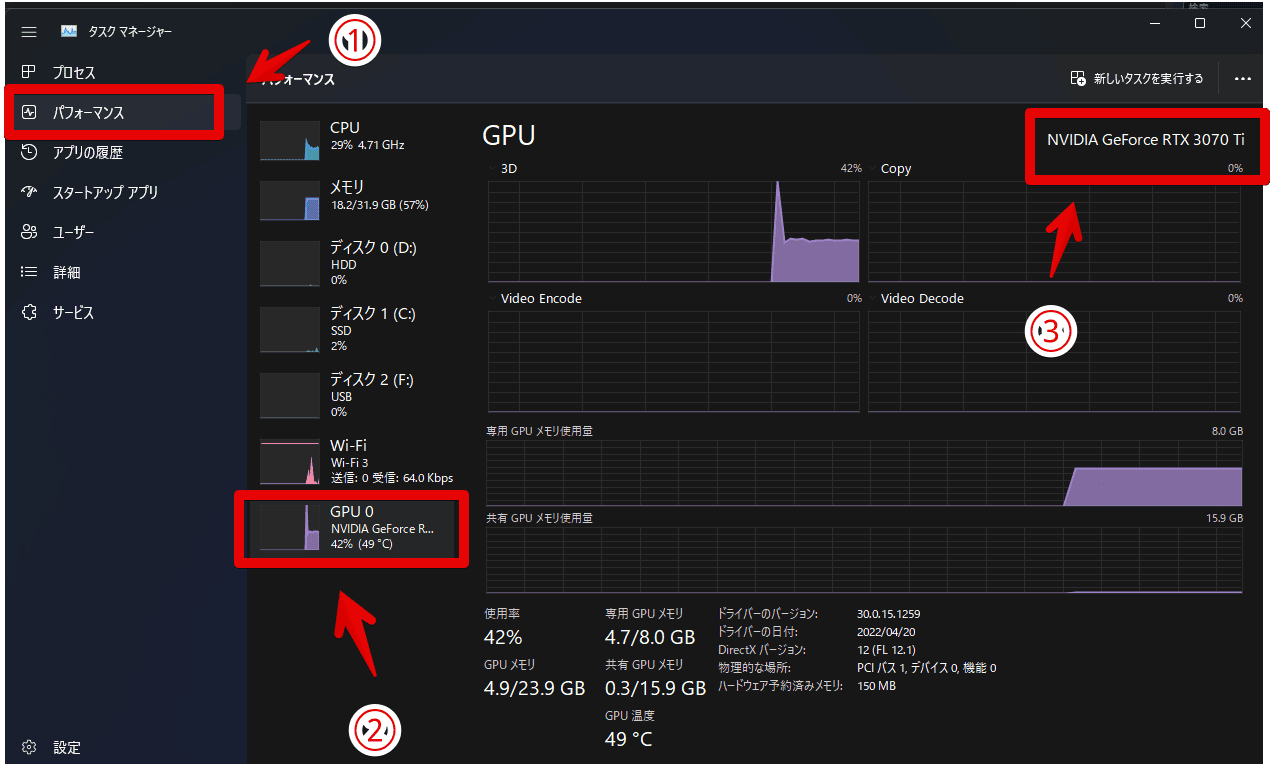
Task: Select the パフォーマンス (Performance) page
Action: pyautogui.click(x=123, y=113)
